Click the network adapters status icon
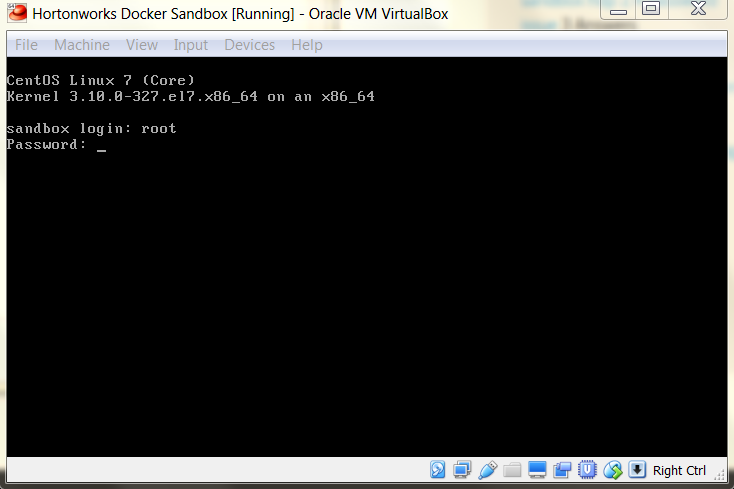The width and height of the screenshot is (734, 489). pyautogui.click(x=462, y=469)
